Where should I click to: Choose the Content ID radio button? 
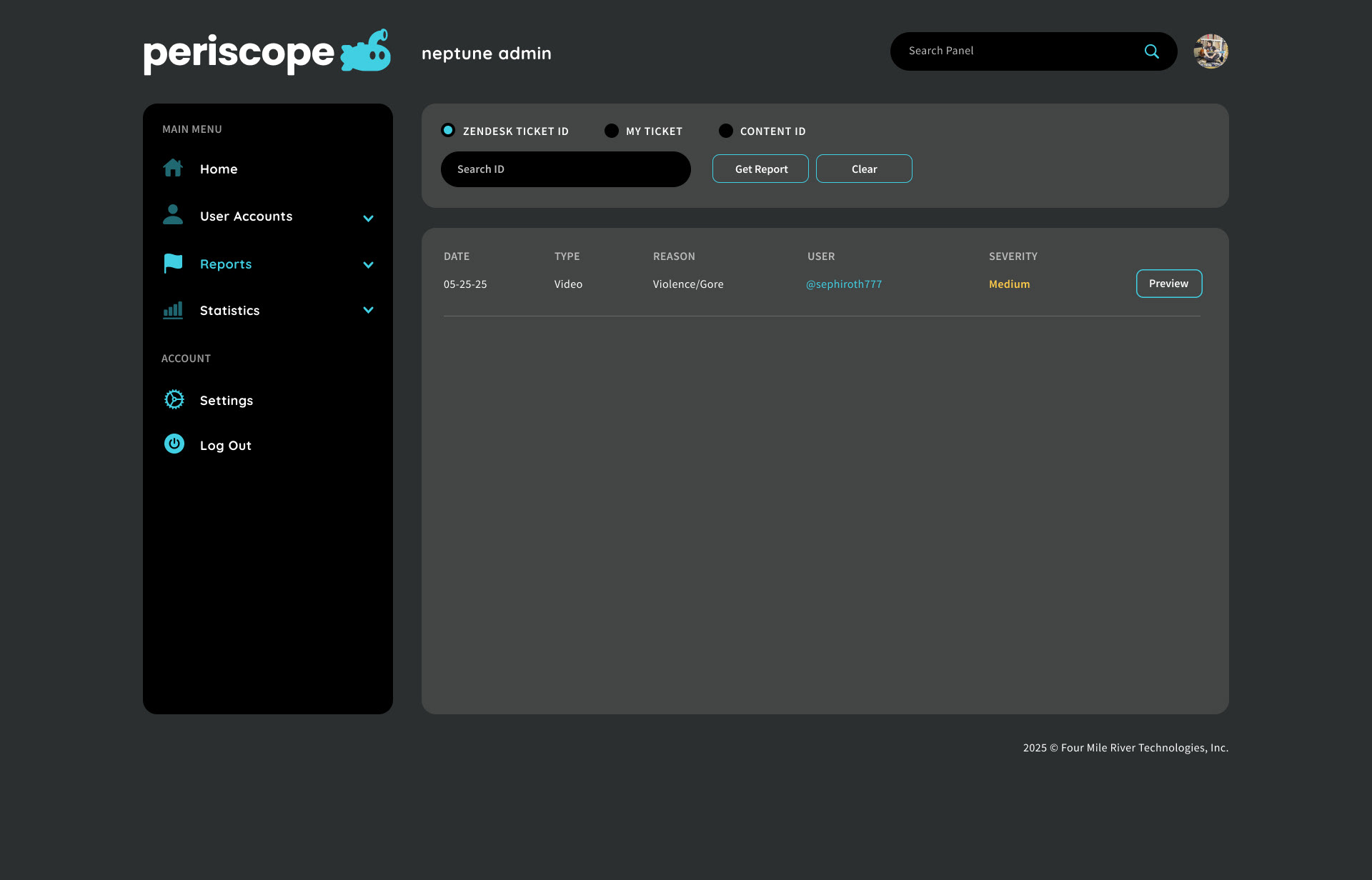tap(725, 131)
